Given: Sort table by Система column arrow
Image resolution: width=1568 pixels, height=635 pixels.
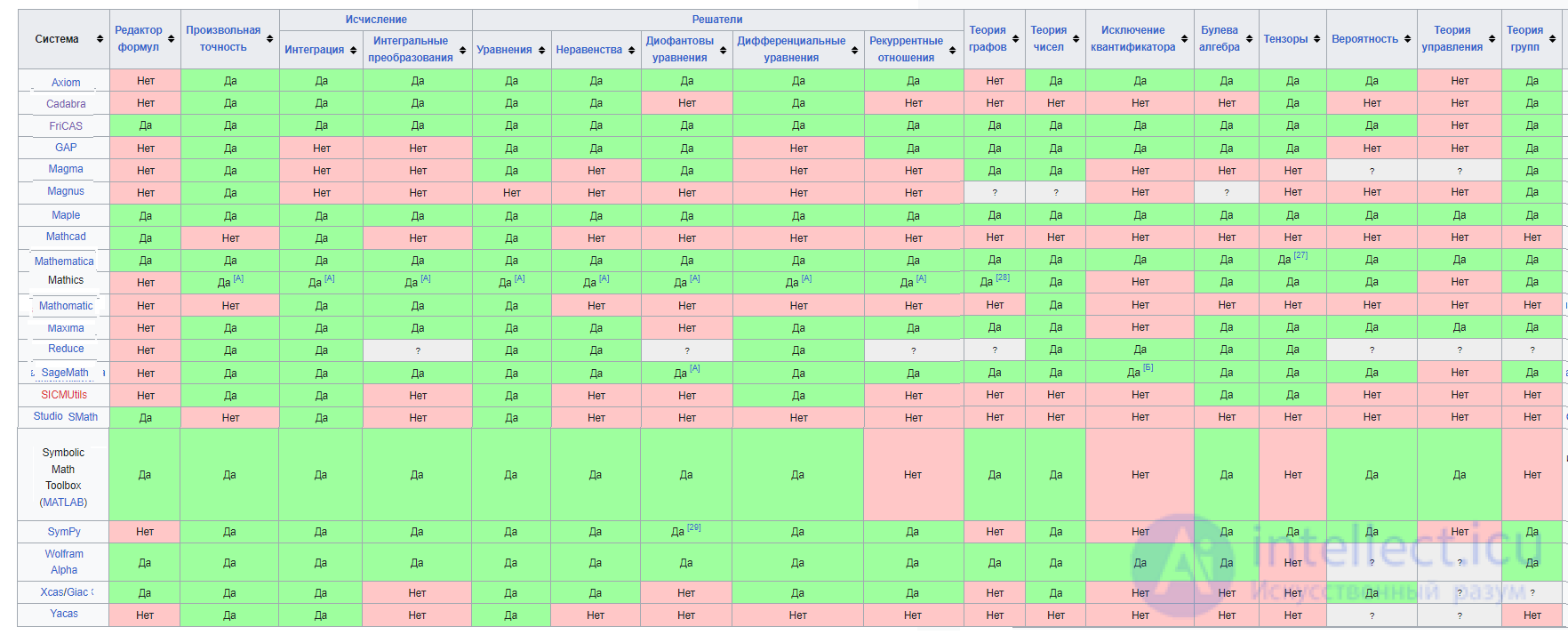Looking at the screenshot, I should click(x=100, y=39).
